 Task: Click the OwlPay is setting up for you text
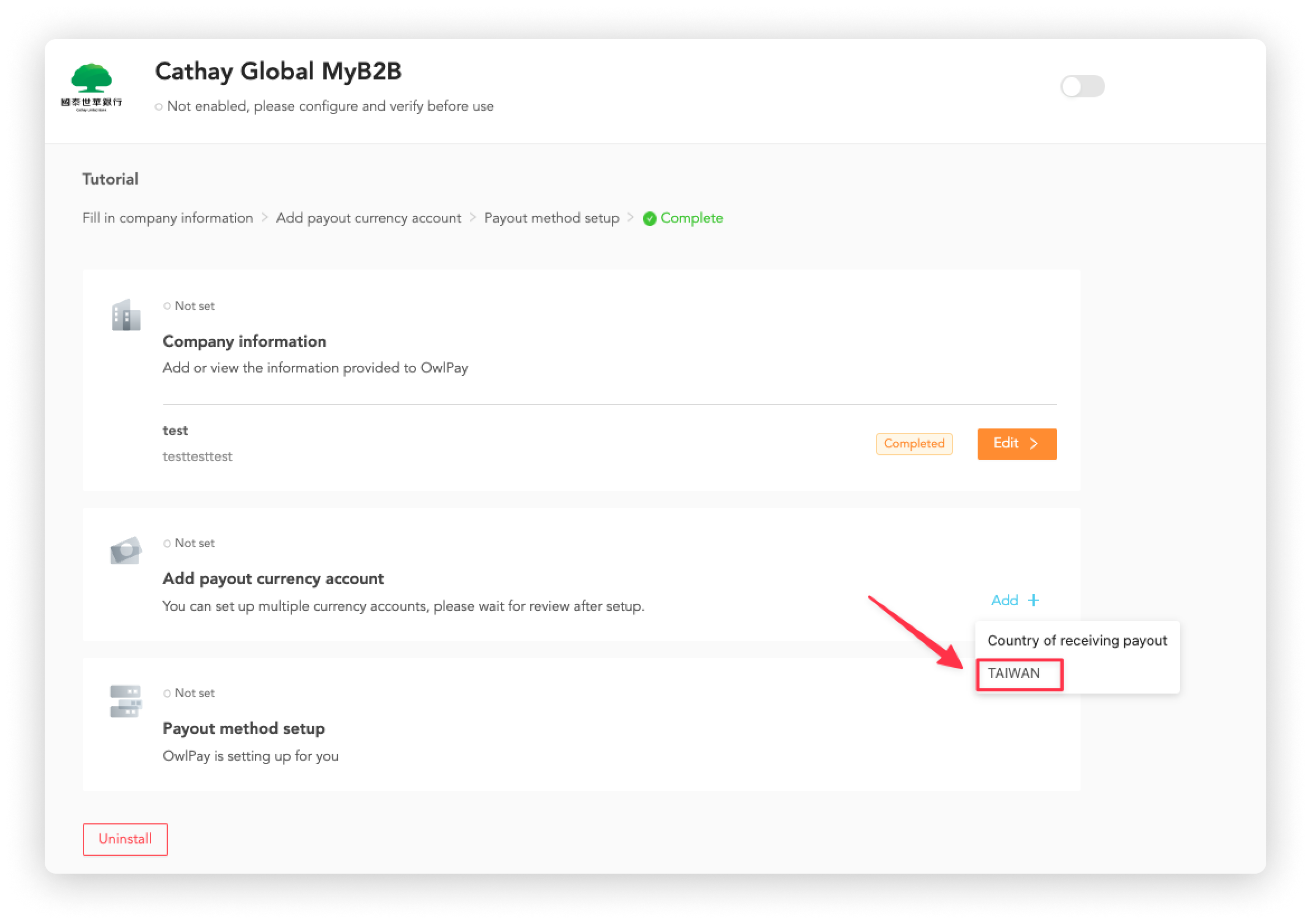point(251,756)
